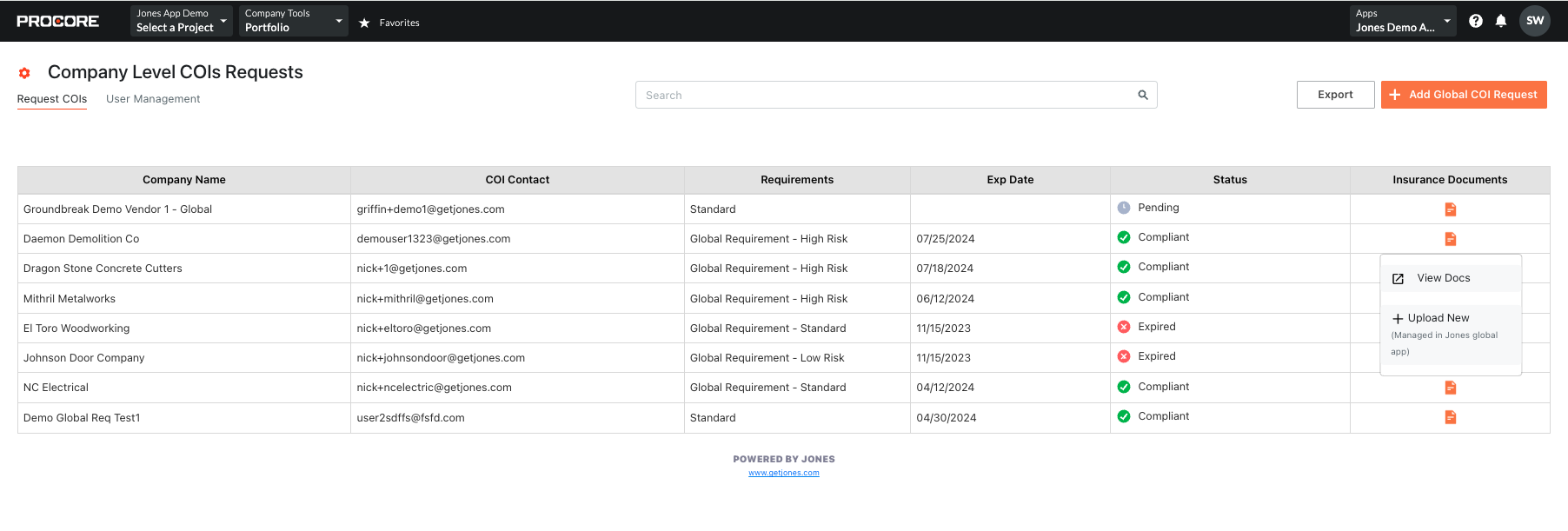This screenshot has width=1568, height=531.
Task: Open insurance document for Groundbreak Demo Vendor
Action: point(1451,209)
